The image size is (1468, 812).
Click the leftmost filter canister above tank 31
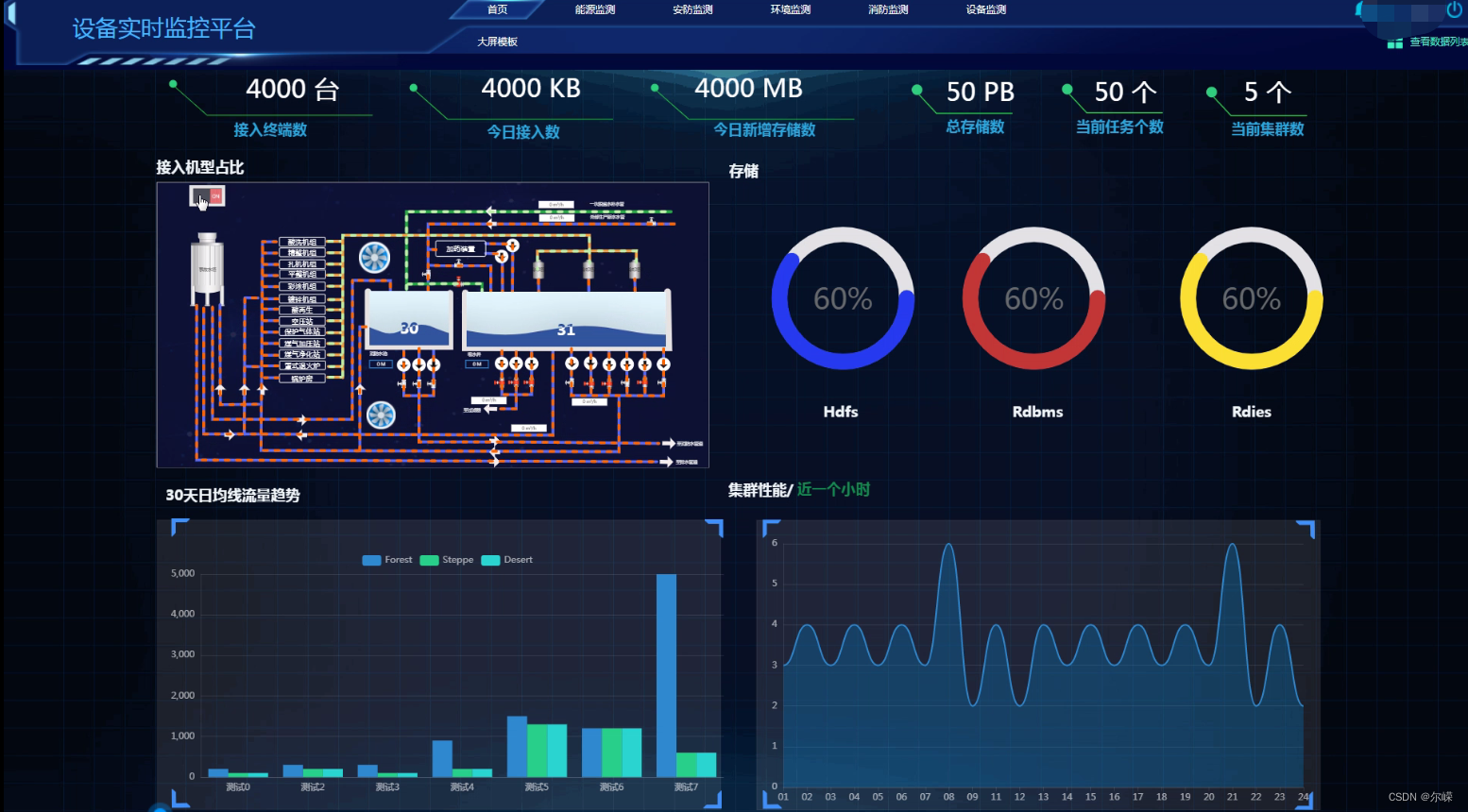(538, 270)
